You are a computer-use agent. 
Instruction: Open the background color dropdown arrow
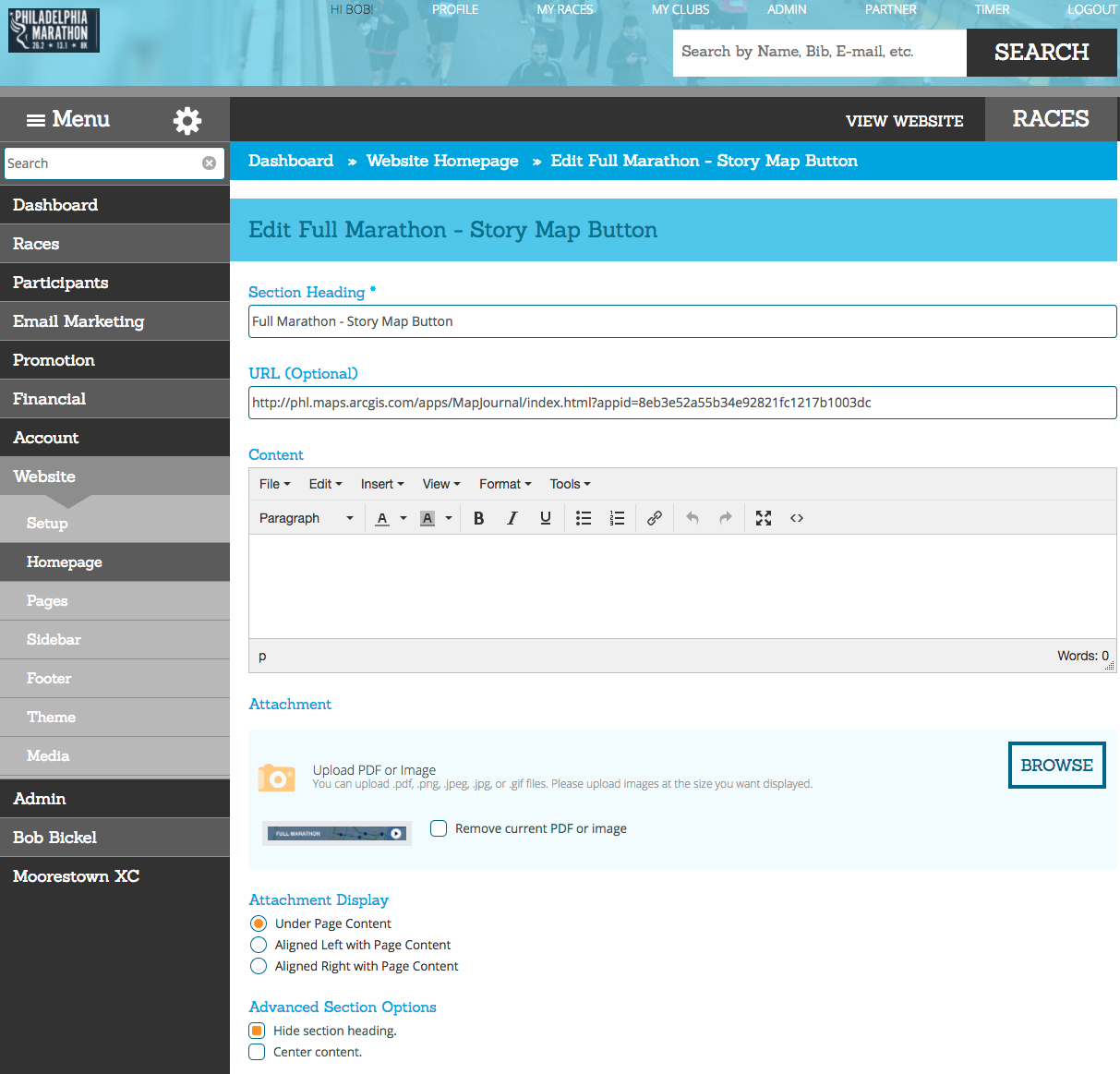(449, 518)
